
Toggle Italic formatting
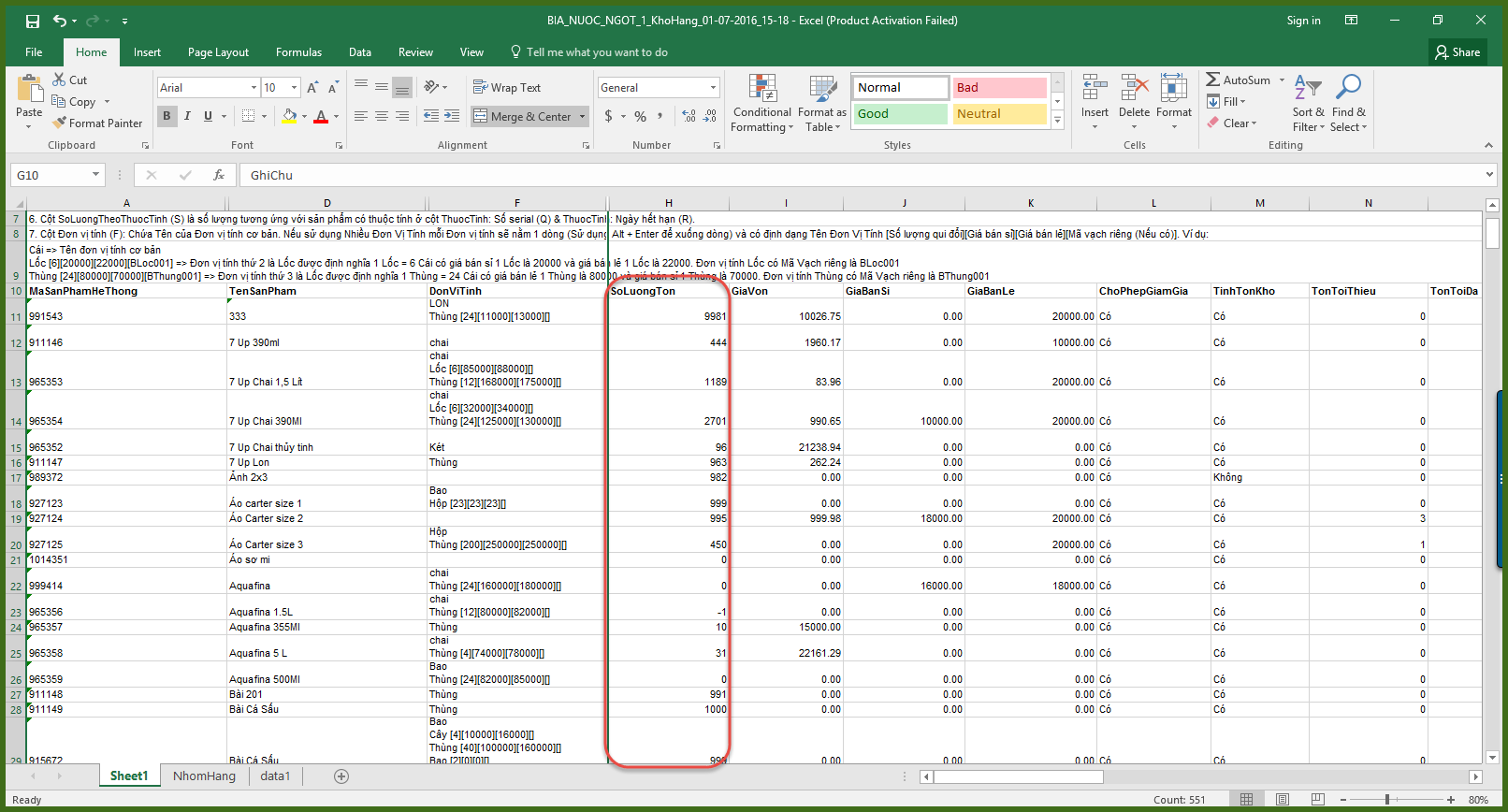point(187,116)
